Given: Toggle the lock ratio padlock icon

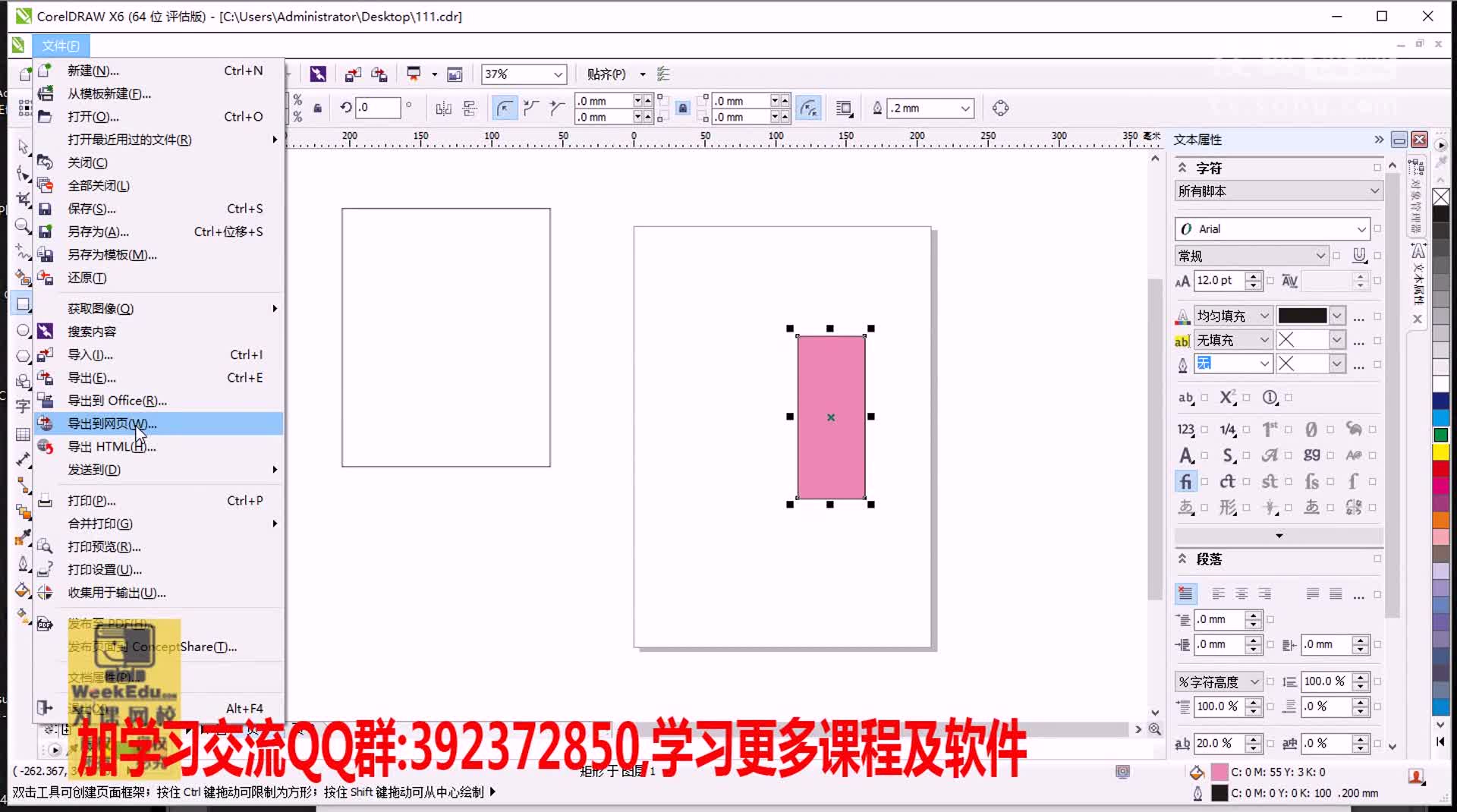Looking at the screenshot, I should (317, 108).
